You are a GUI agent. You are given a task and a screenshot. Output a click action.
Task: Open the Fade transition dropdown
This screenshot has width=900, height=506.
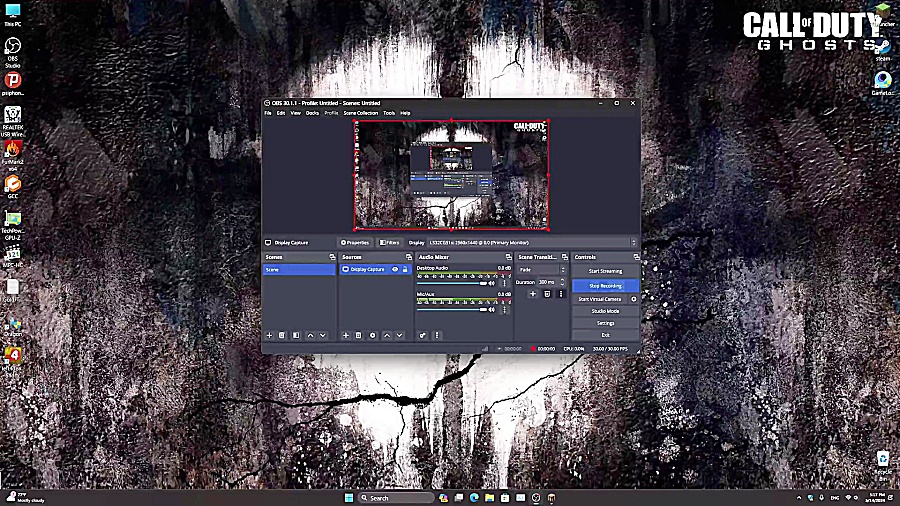[541, 270]
